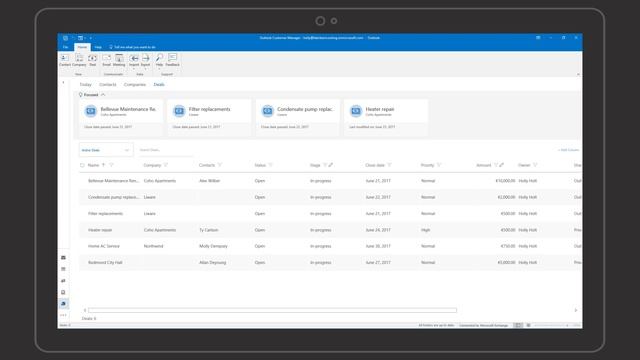
Task: Open Ribbon Display Options in title bar
Action: pos(538,38)
